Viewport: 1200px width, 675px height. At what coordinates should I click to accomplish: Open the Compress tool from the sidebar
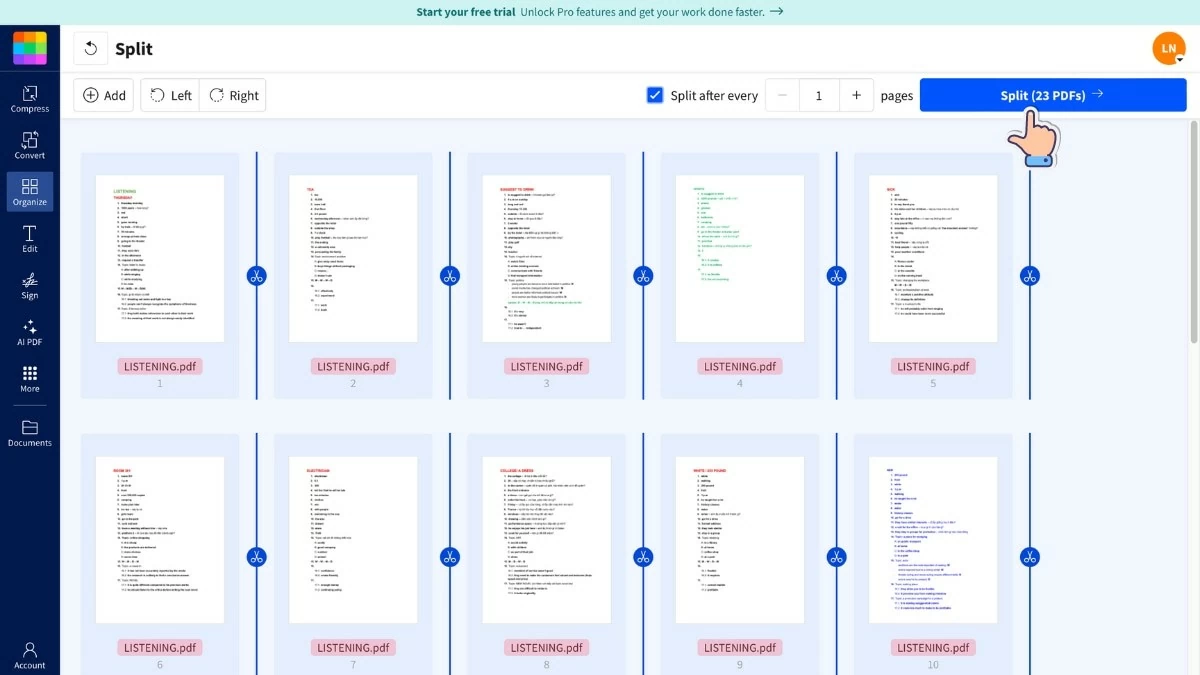29,99
